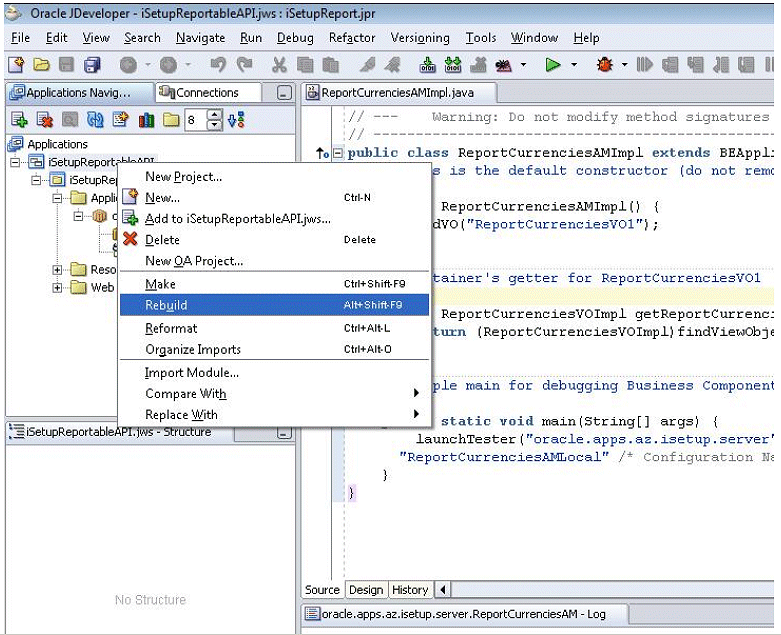
Task: Open the File menu
Action: tap(20, 38)
